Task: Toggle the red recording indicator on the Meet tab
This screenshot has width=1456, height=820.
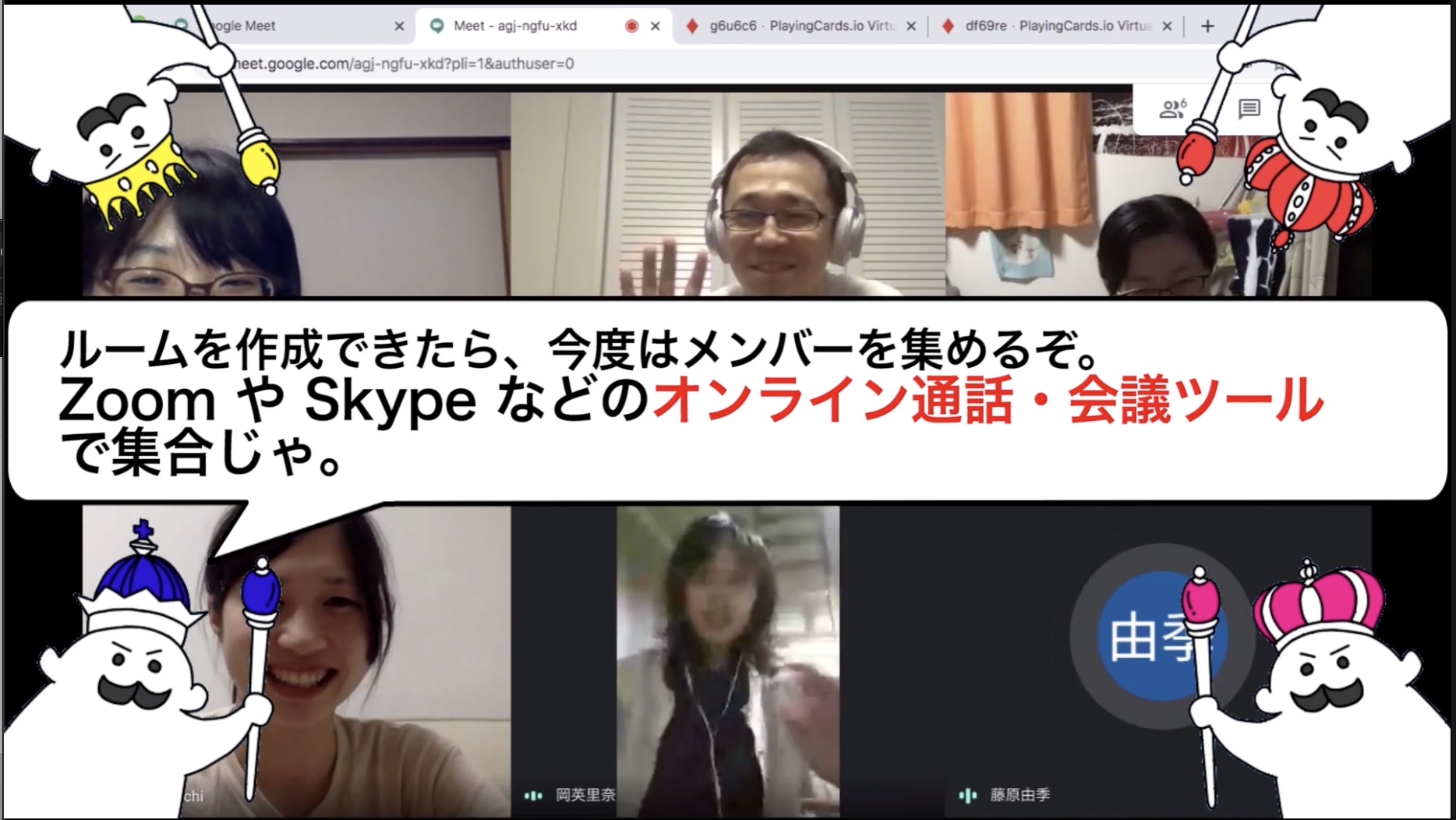Action: pyautogui.click(x=631, y=26)
